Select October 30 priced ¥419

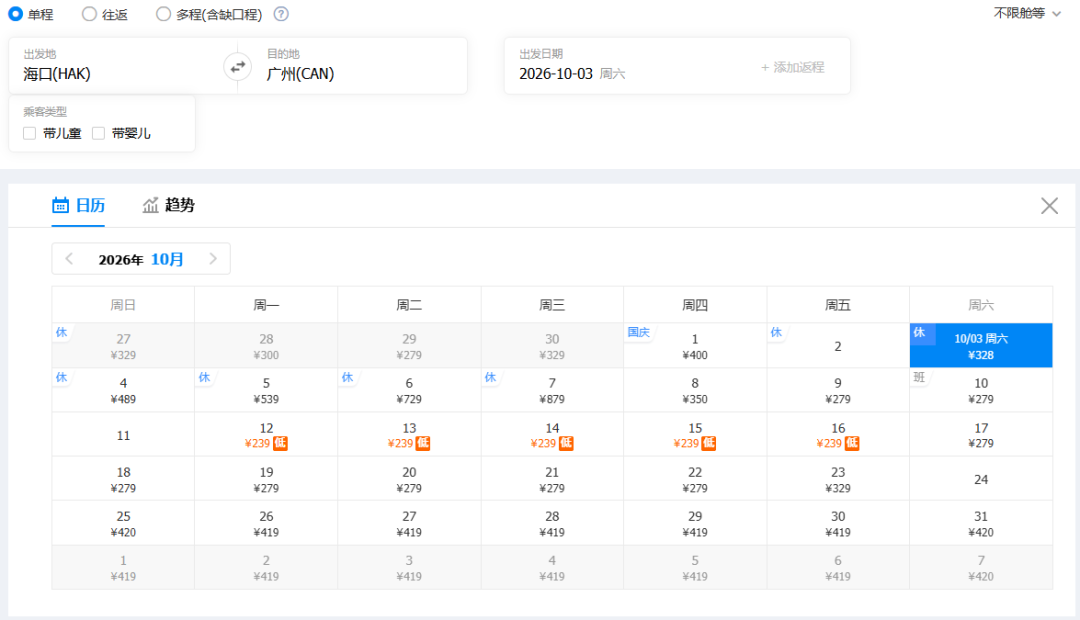[x=838, y=523]
